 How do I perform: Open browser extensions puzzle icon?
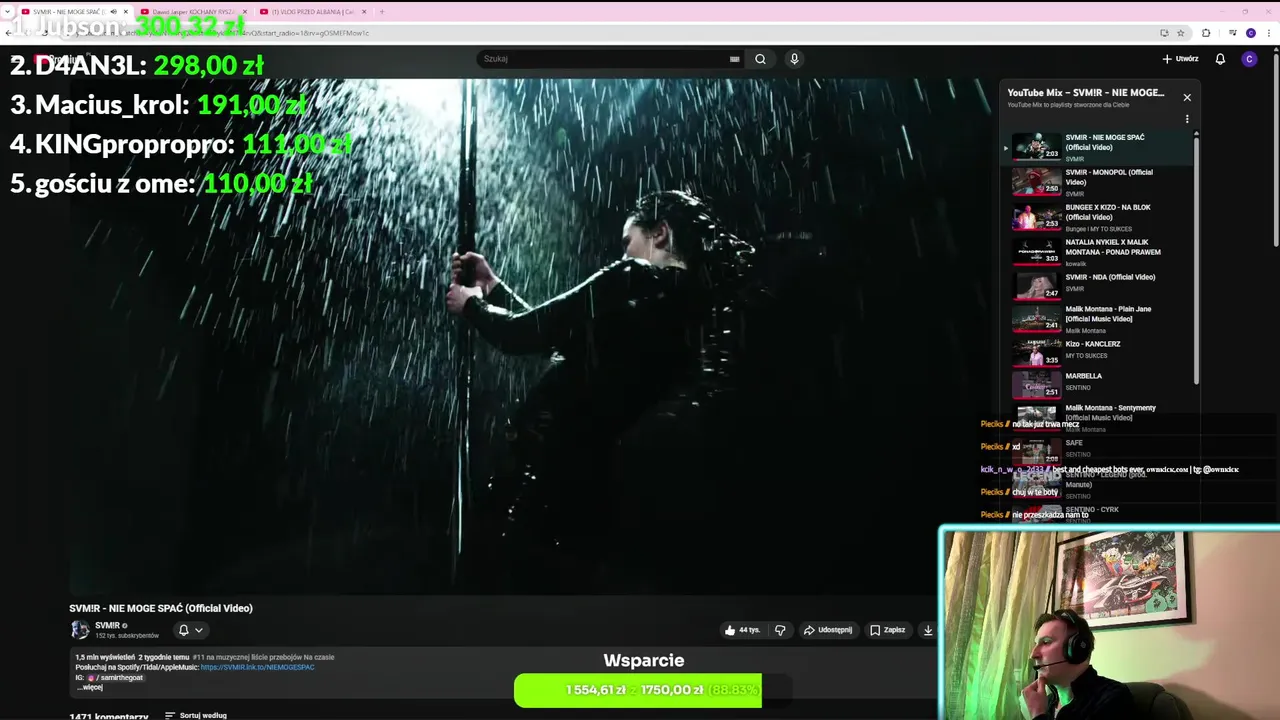point(1206,33)
